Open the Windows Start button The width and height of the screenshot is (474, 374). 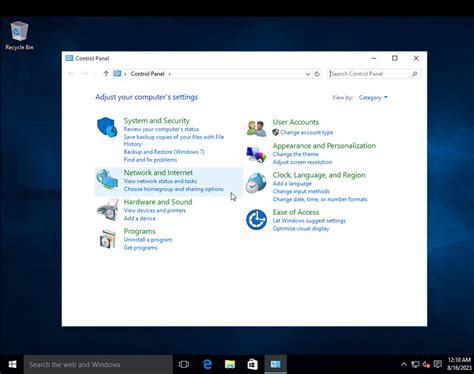12,364
